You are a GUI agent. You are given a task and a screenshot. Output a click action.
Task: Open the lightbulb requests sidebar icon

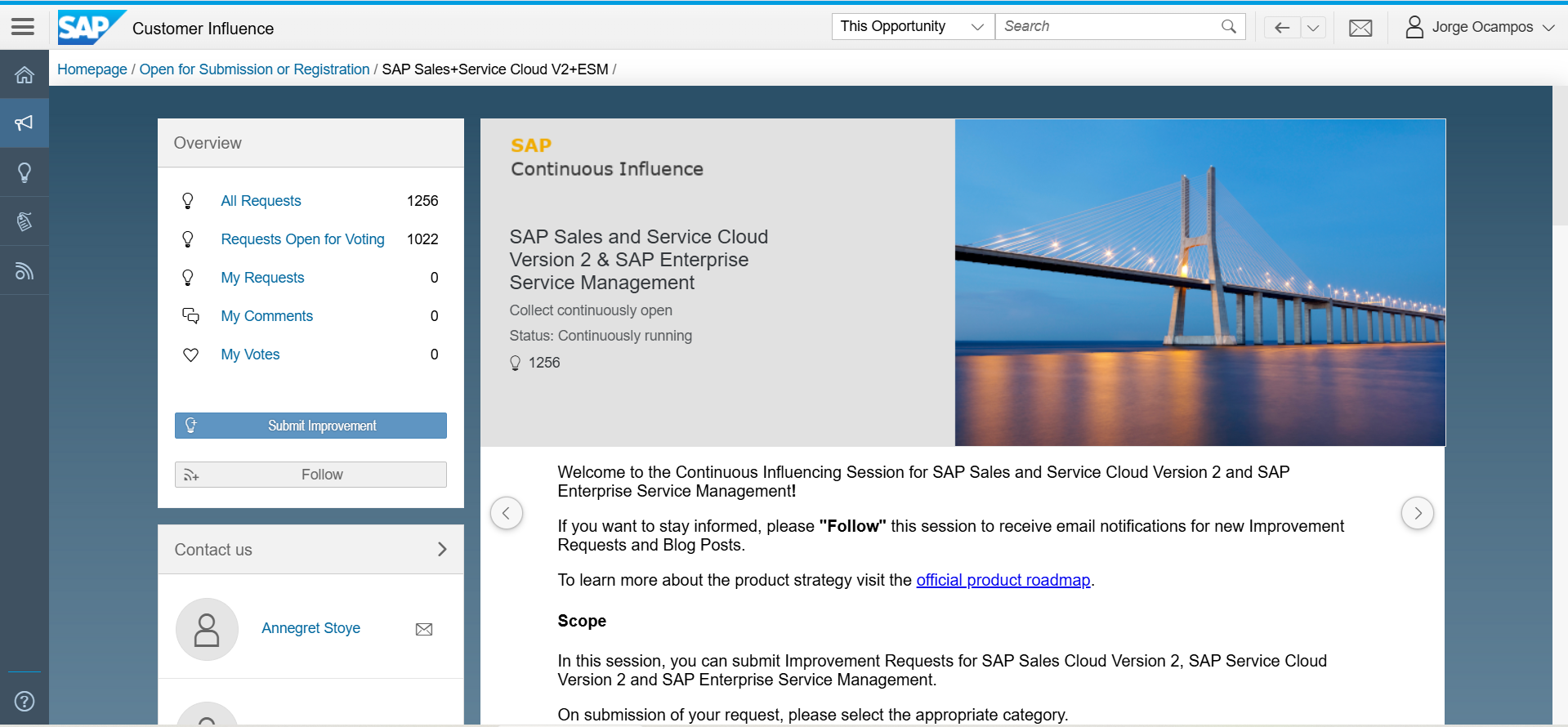(25, 172)
